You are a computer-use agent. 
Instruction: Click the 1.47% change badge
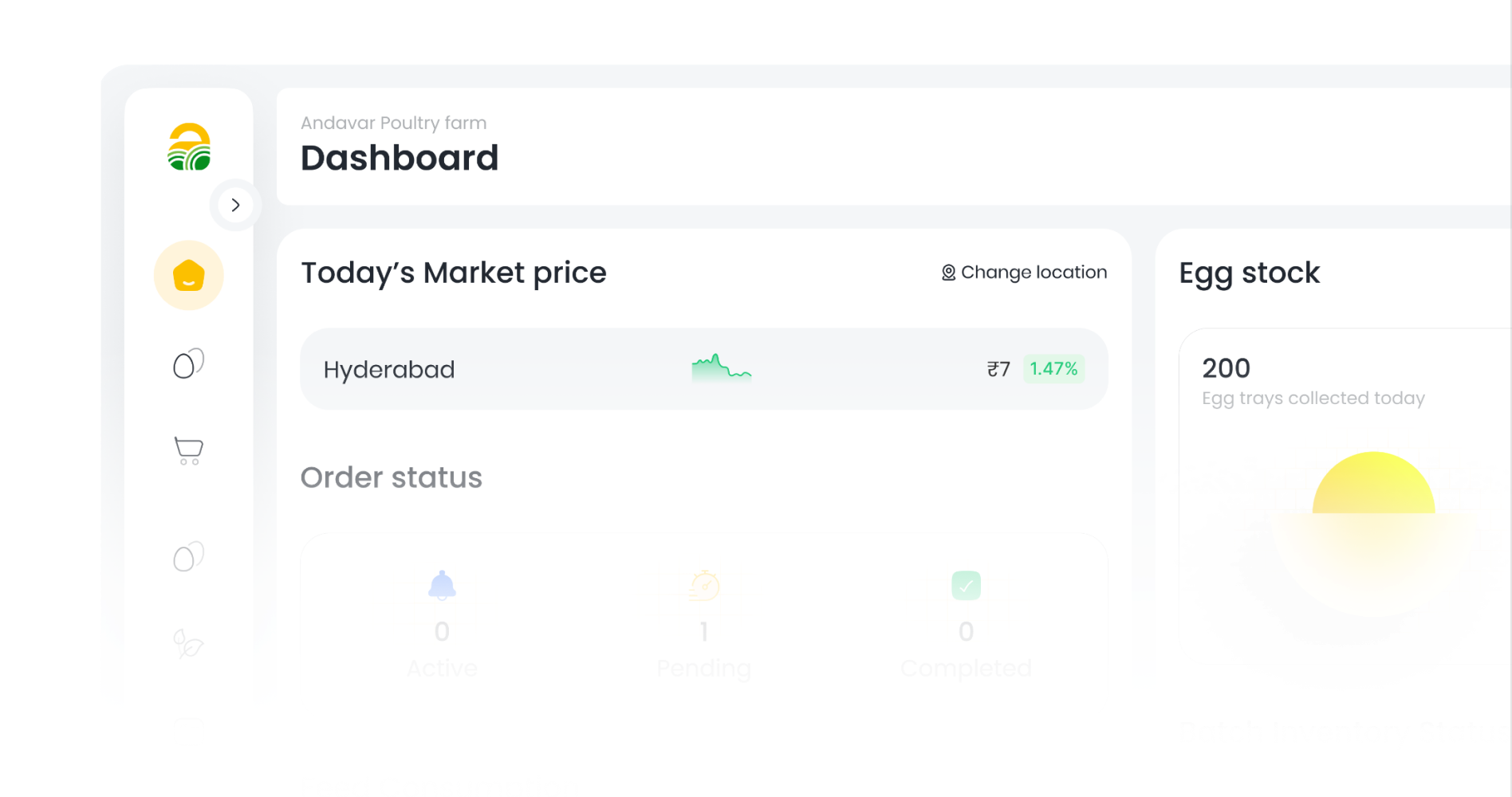[1053, 369]
